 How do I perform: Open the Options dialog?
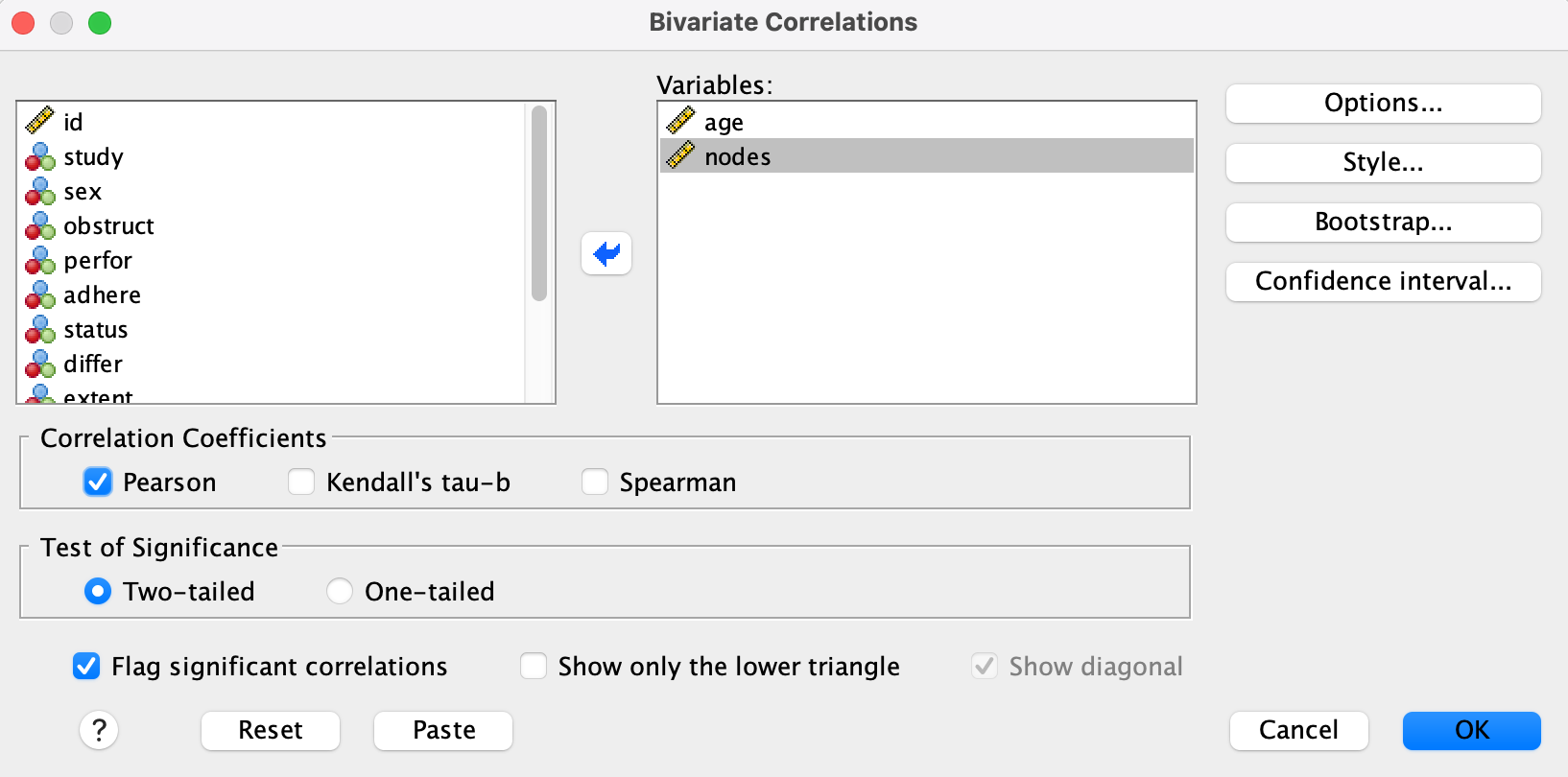pyautogui.click(x=1383, y=103)
